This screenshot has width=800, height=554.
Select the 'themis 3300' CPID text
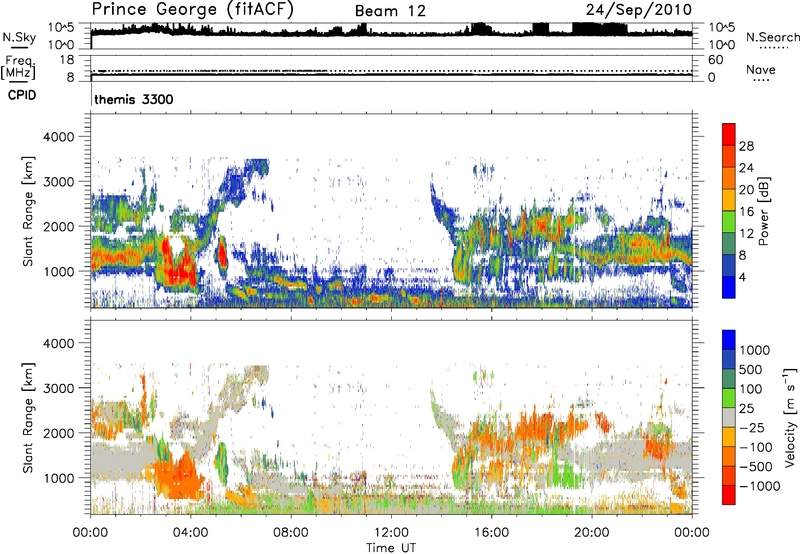pyautogui.click(x=134, y=99)
